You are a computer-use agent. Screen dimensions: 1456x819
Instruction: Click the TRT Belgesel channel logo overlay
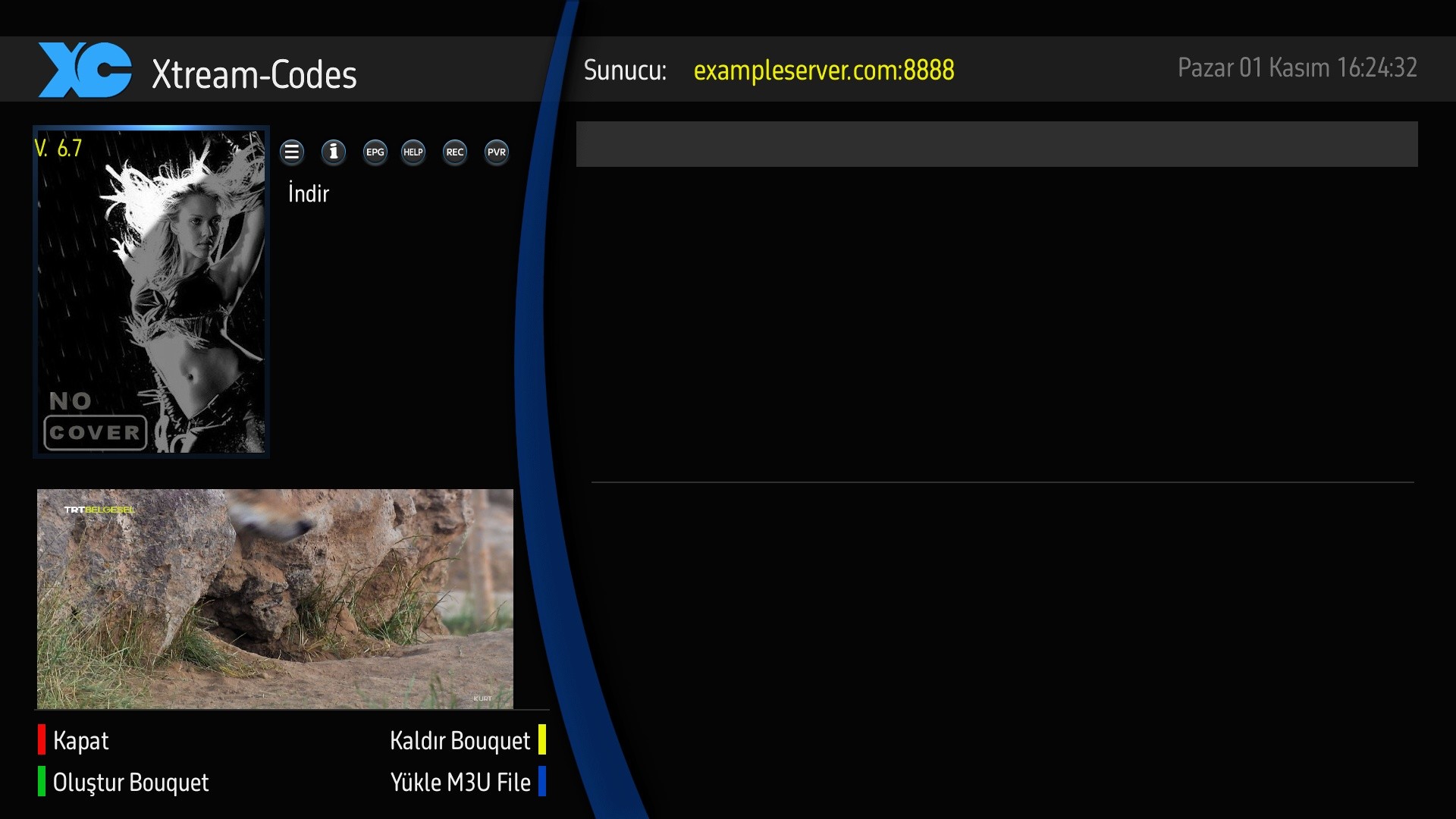pos(99,510)
